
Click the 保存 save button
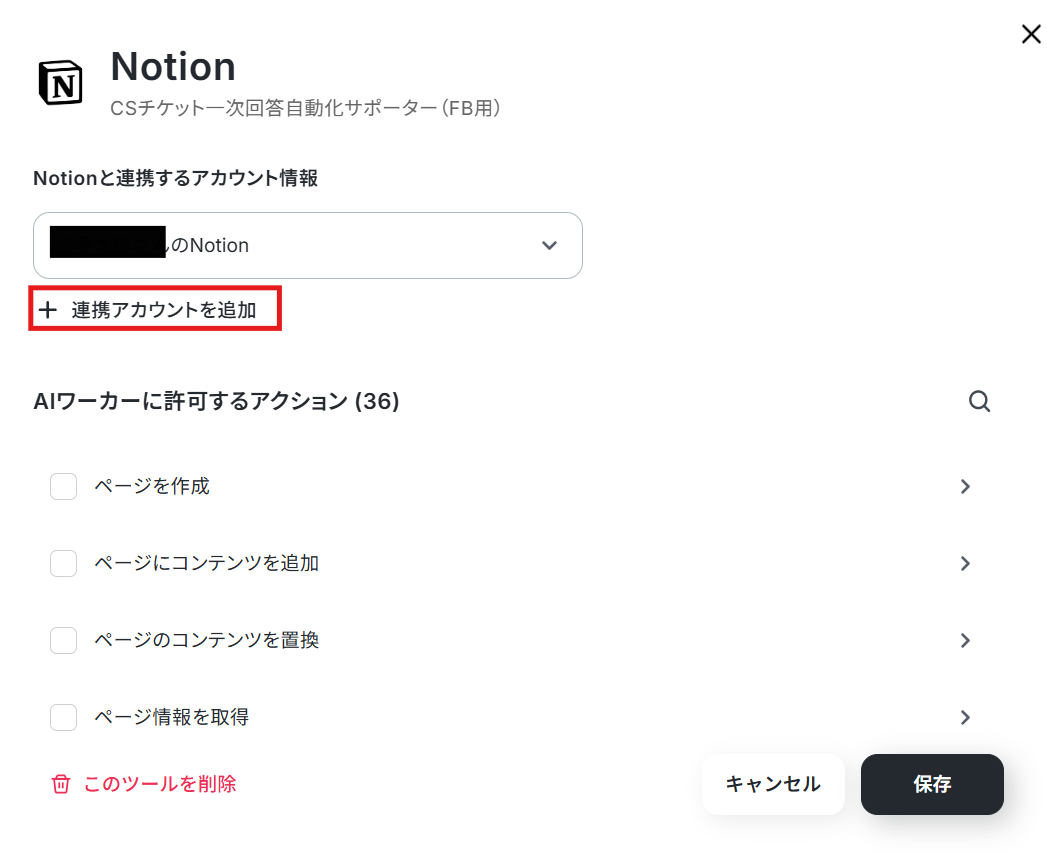coord(932,784)
